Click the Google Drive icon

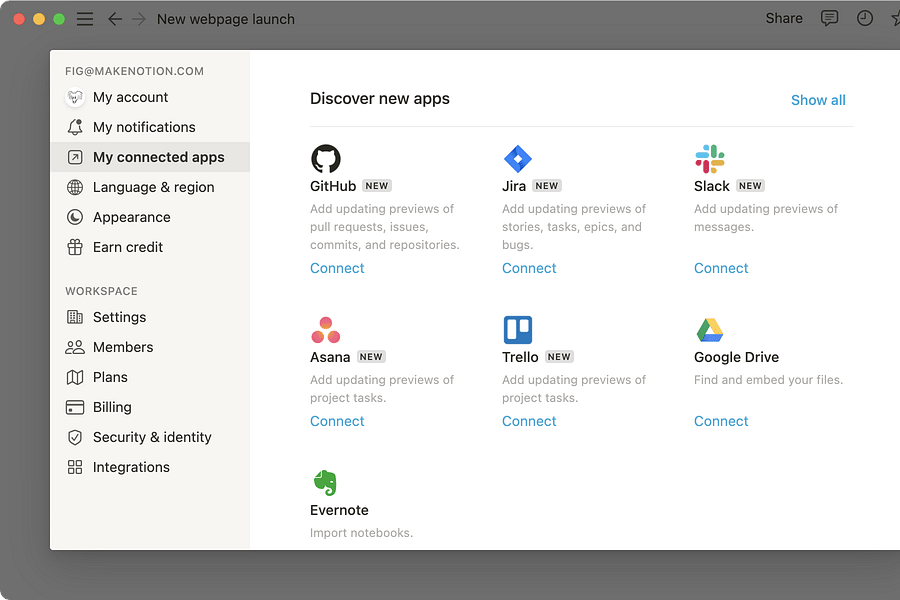coord(710,330)
